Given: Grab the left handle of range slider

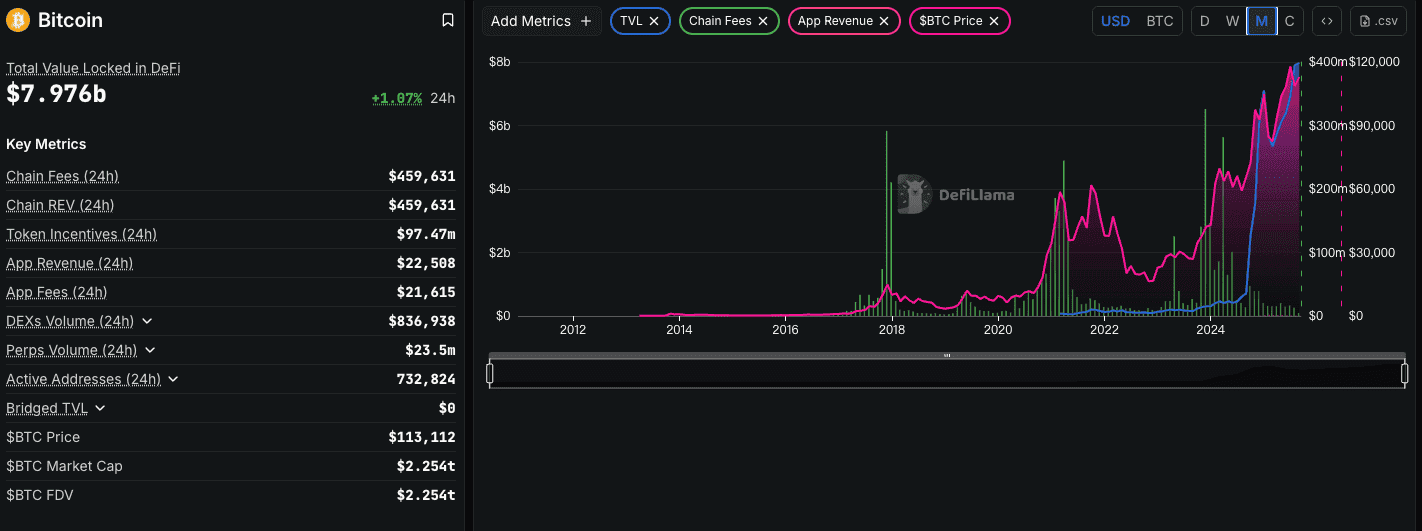Looking at the screenshot, I should [490, 373].
